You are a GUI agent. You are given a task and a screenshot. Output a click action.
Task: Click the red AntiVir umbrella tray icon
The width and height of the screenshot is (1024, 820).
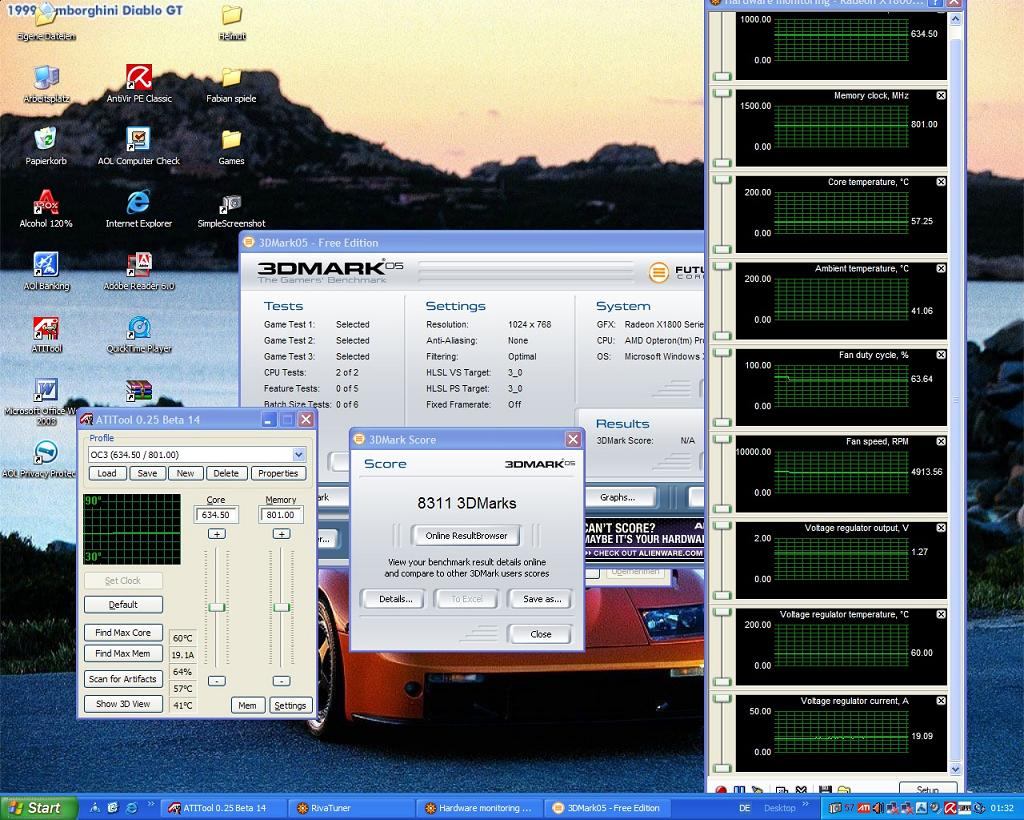click(951, 808)
